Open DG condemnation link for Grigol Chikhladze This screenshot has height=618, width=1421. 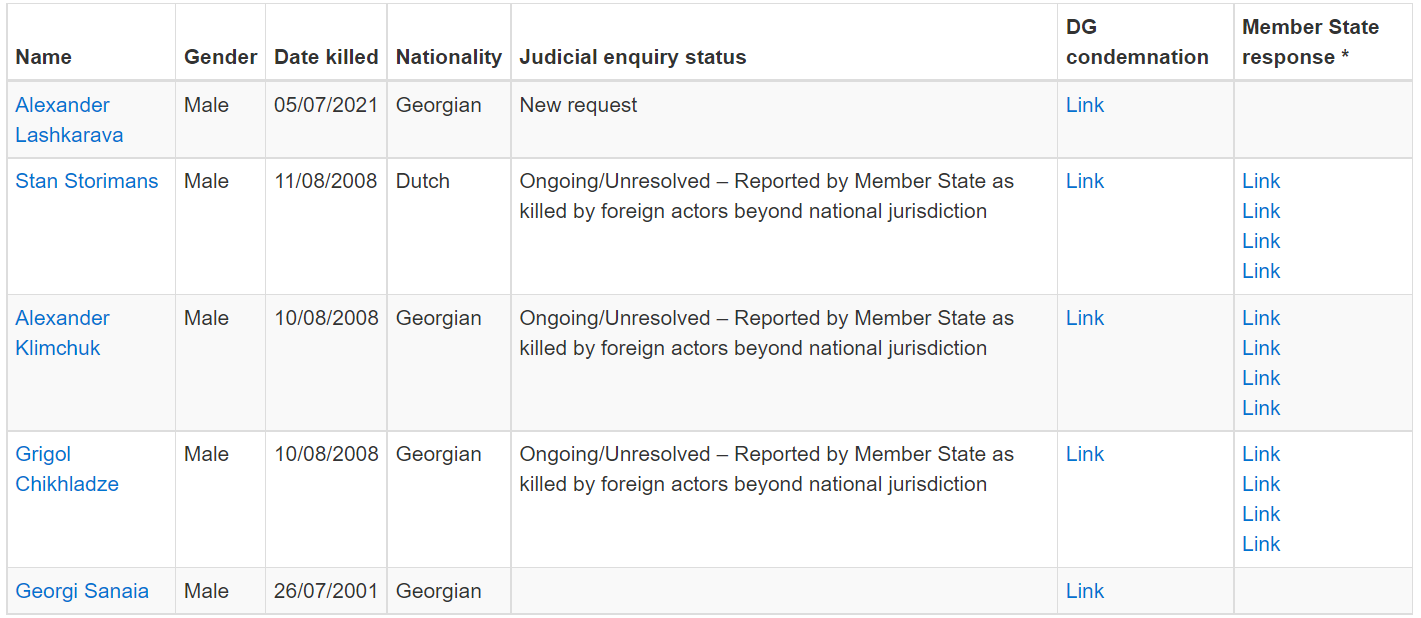click(x=1085, y=454)
